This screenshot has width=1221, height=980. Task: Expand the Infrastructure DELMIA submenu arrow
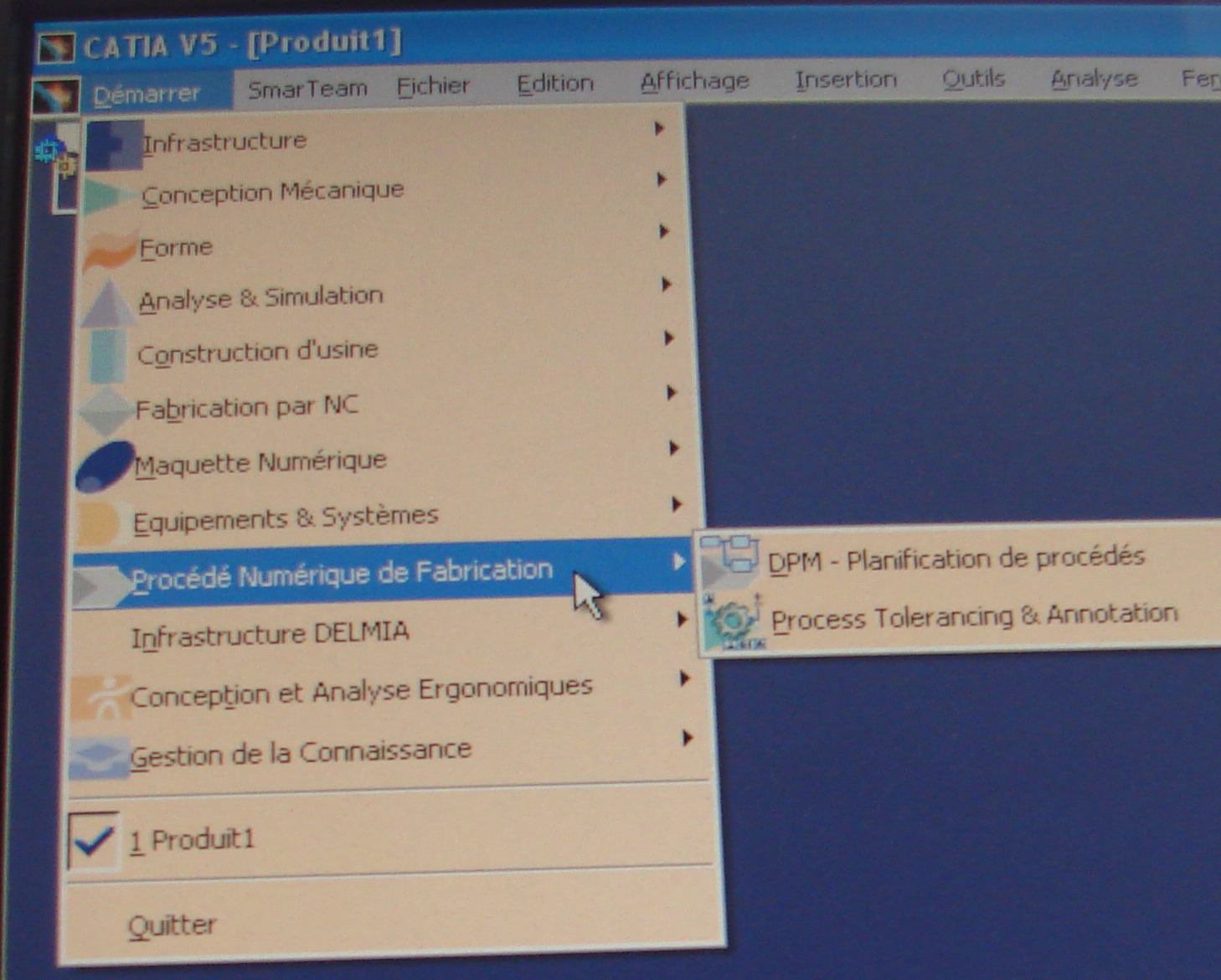682,620
